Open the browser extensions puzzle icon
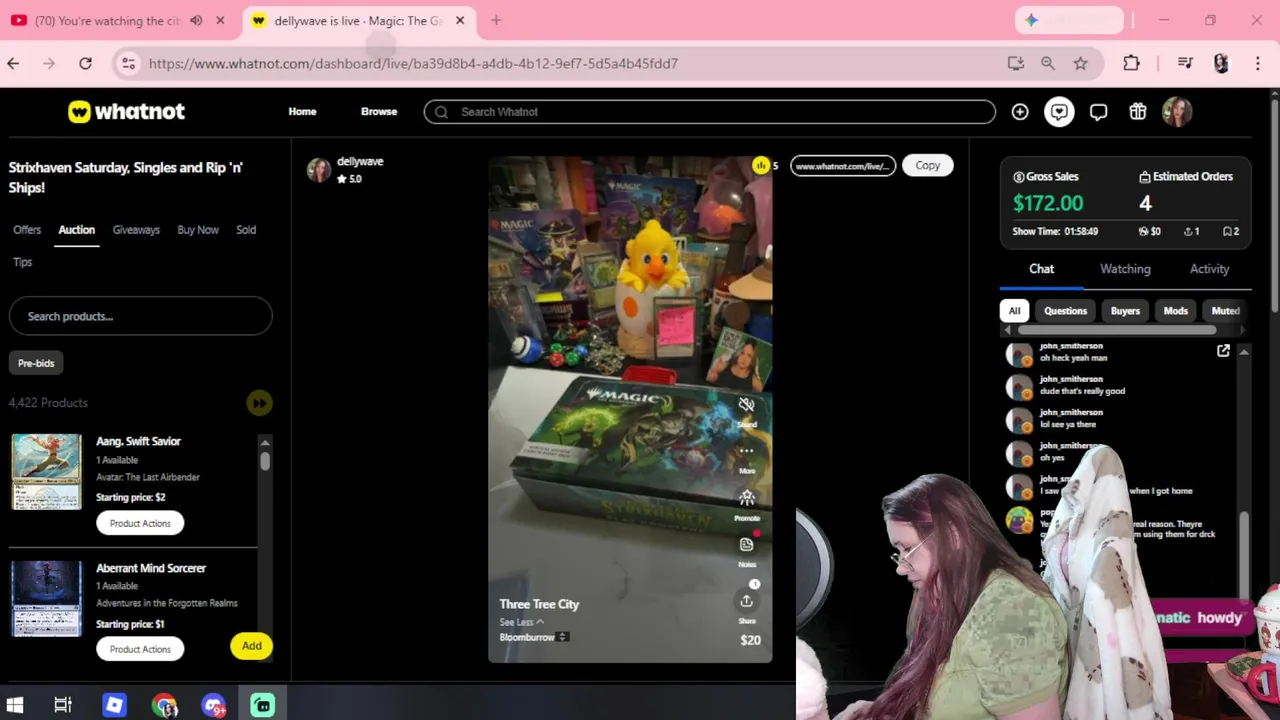Viewport: 1280px width, 720px height. pos(1131,63)
